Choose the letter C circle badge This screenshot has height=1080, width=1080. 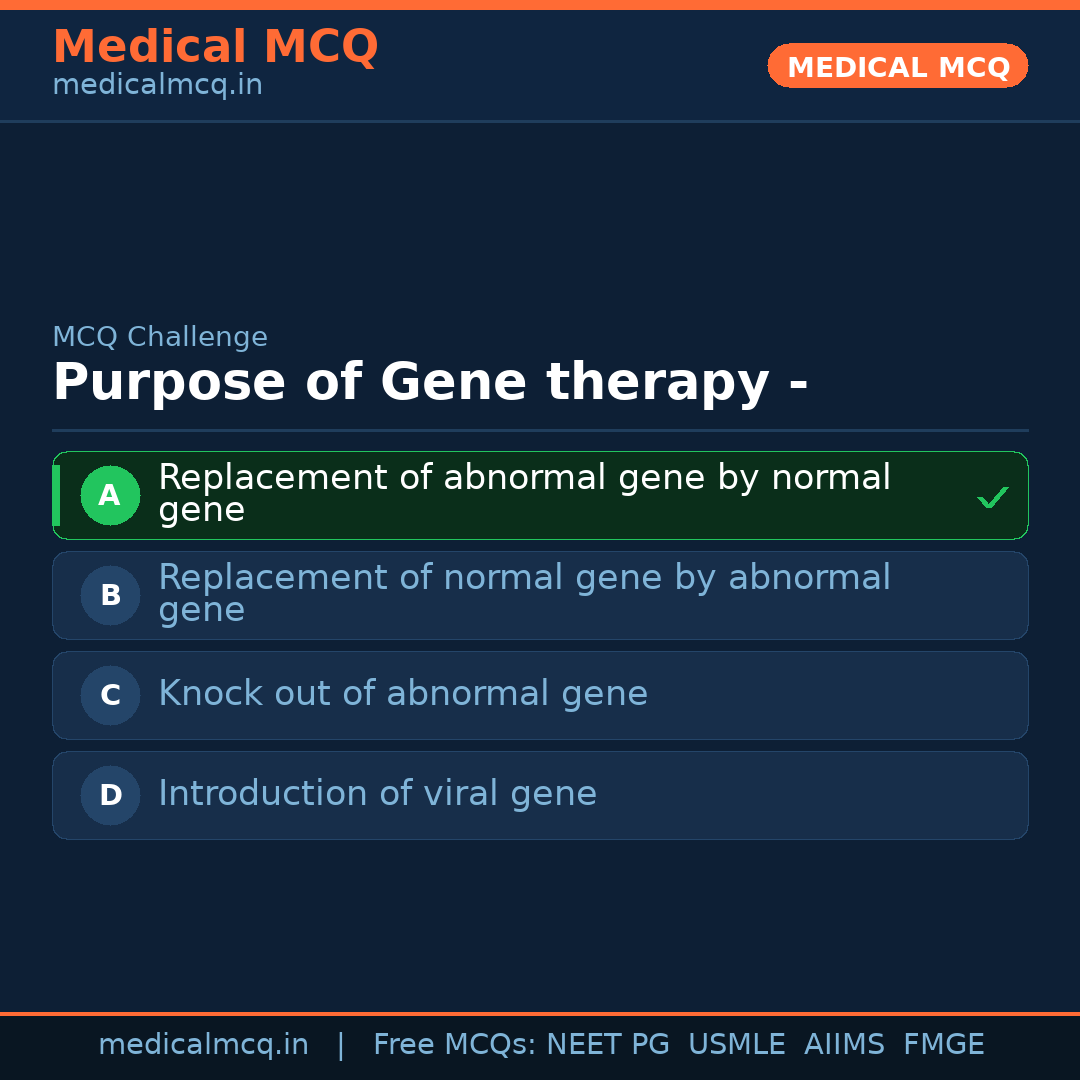tap(110, 695)
